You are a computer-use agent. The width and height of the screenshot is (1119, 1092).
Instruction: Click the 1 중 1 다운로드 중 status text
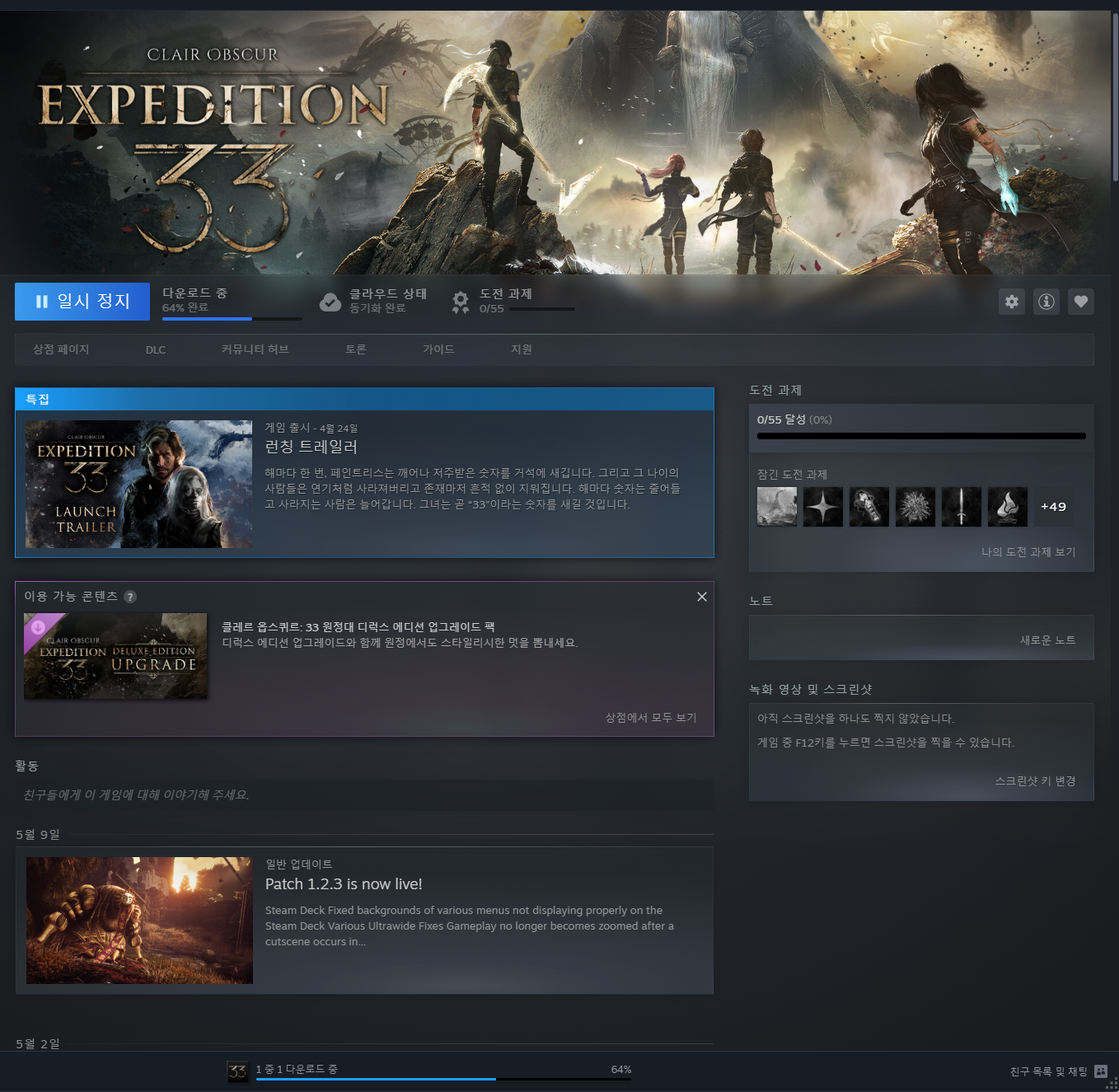tap(297, 1069)
